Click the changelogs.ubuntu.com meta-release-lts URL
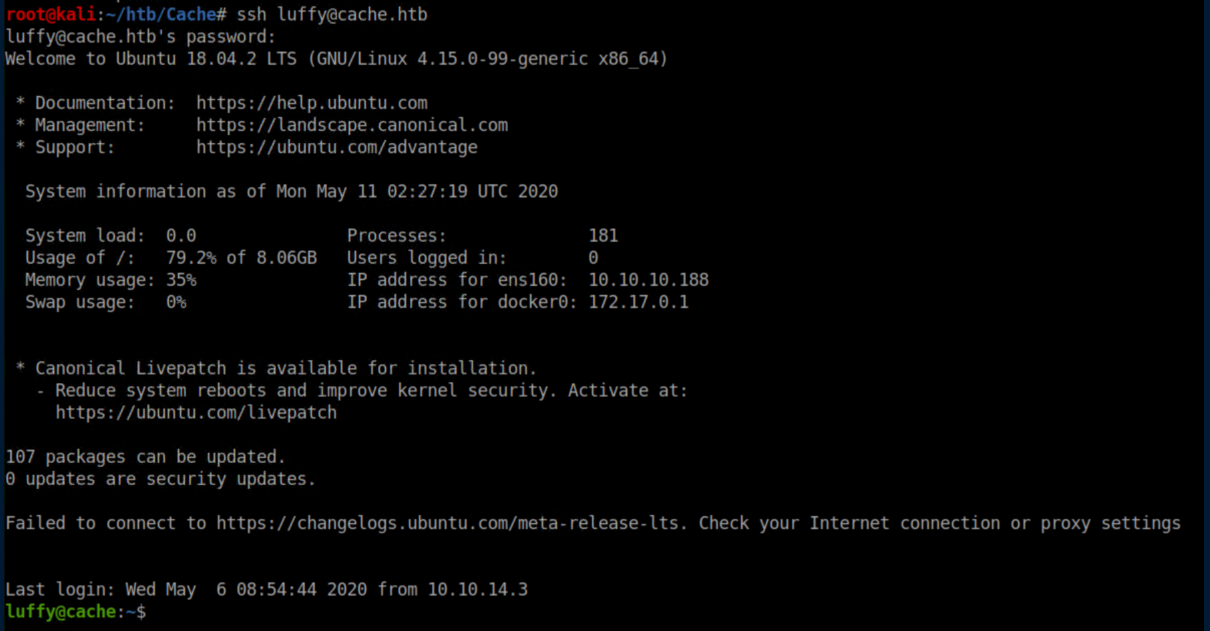The height and width of the screenshot is (631, 1210). 451,523
